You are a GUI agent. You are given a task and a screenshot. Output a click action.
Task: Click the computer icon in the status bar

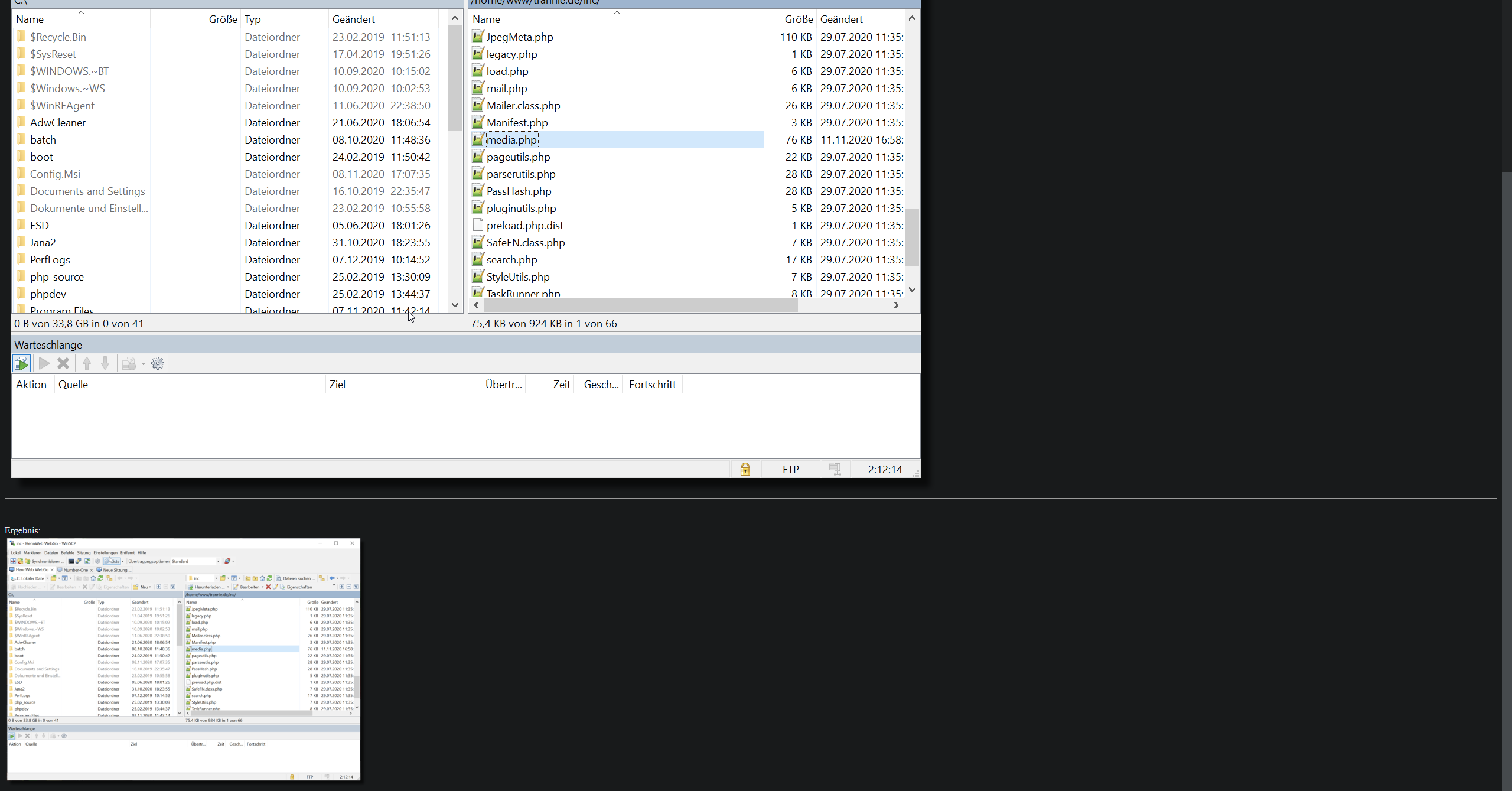(x=835, y=469)
